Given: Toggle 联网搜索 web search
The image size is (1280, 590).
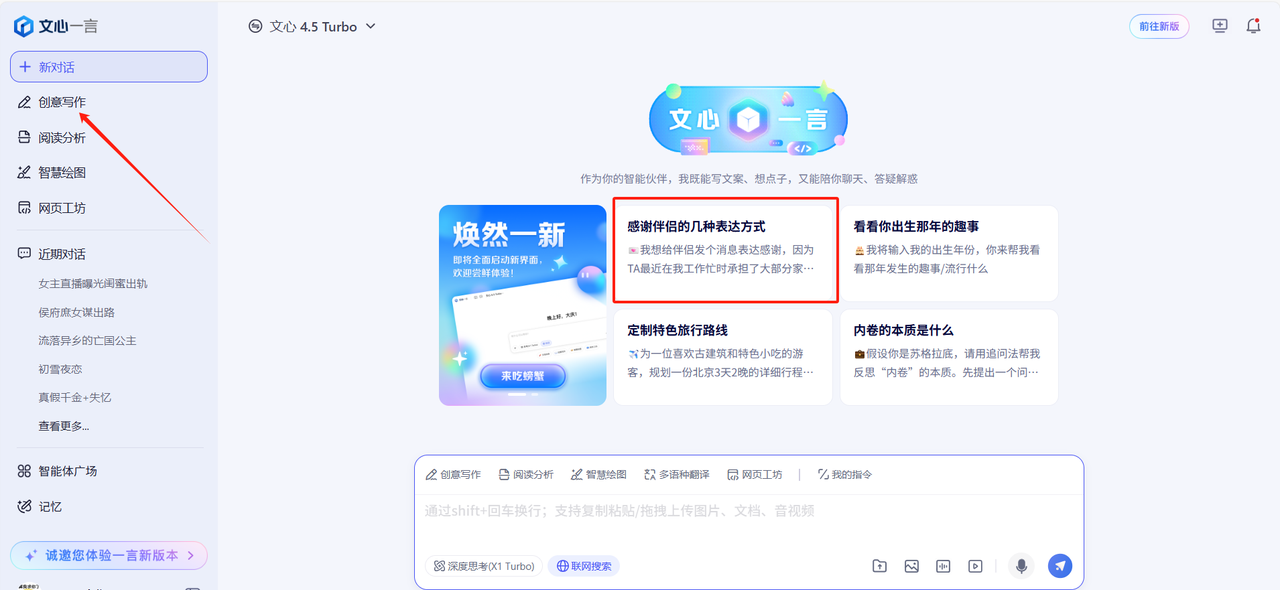Looking at the screenshot, I should pos(584,566).
